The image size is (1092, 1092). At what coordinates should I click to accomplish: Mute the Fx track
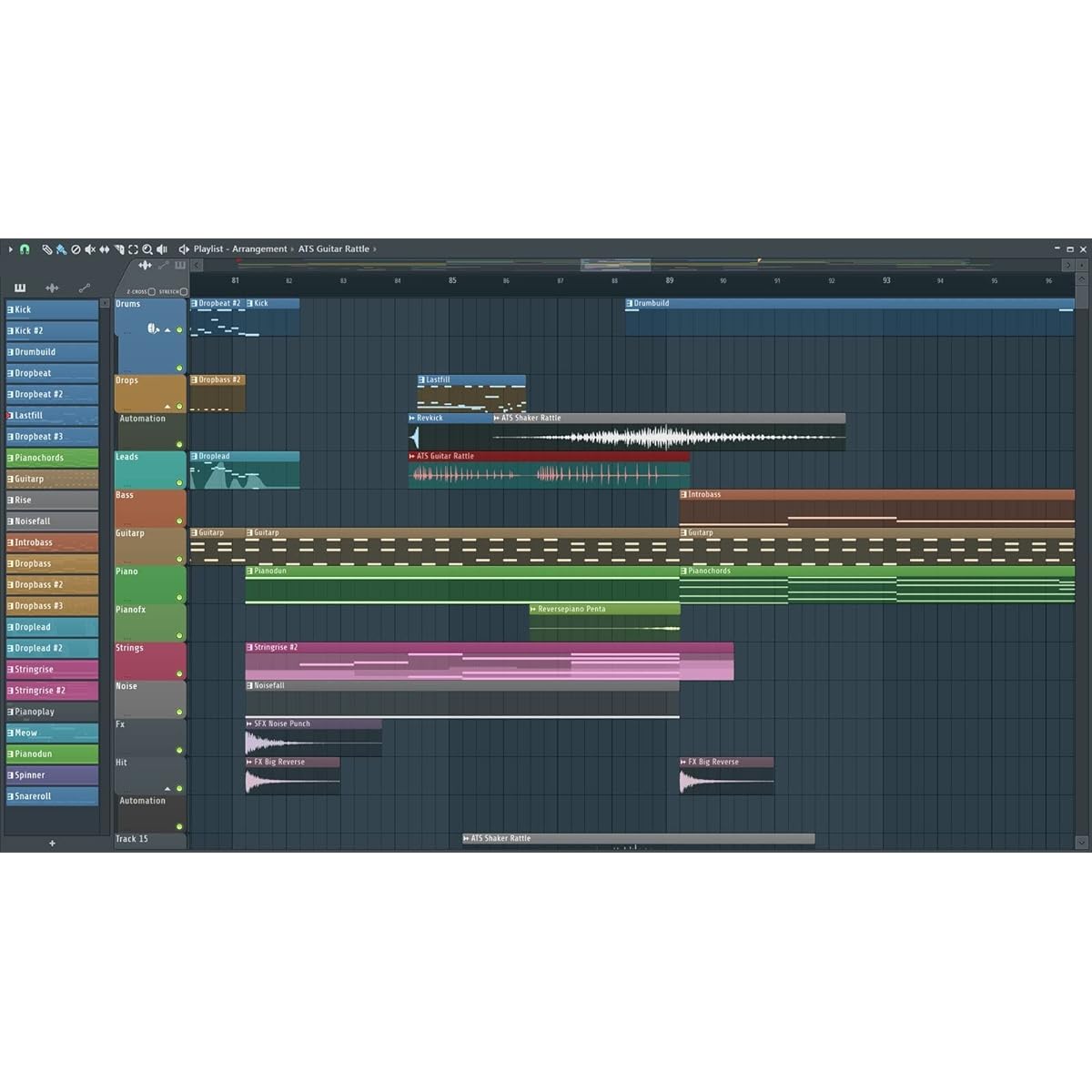pyautogui.click(x=179, y=751)
